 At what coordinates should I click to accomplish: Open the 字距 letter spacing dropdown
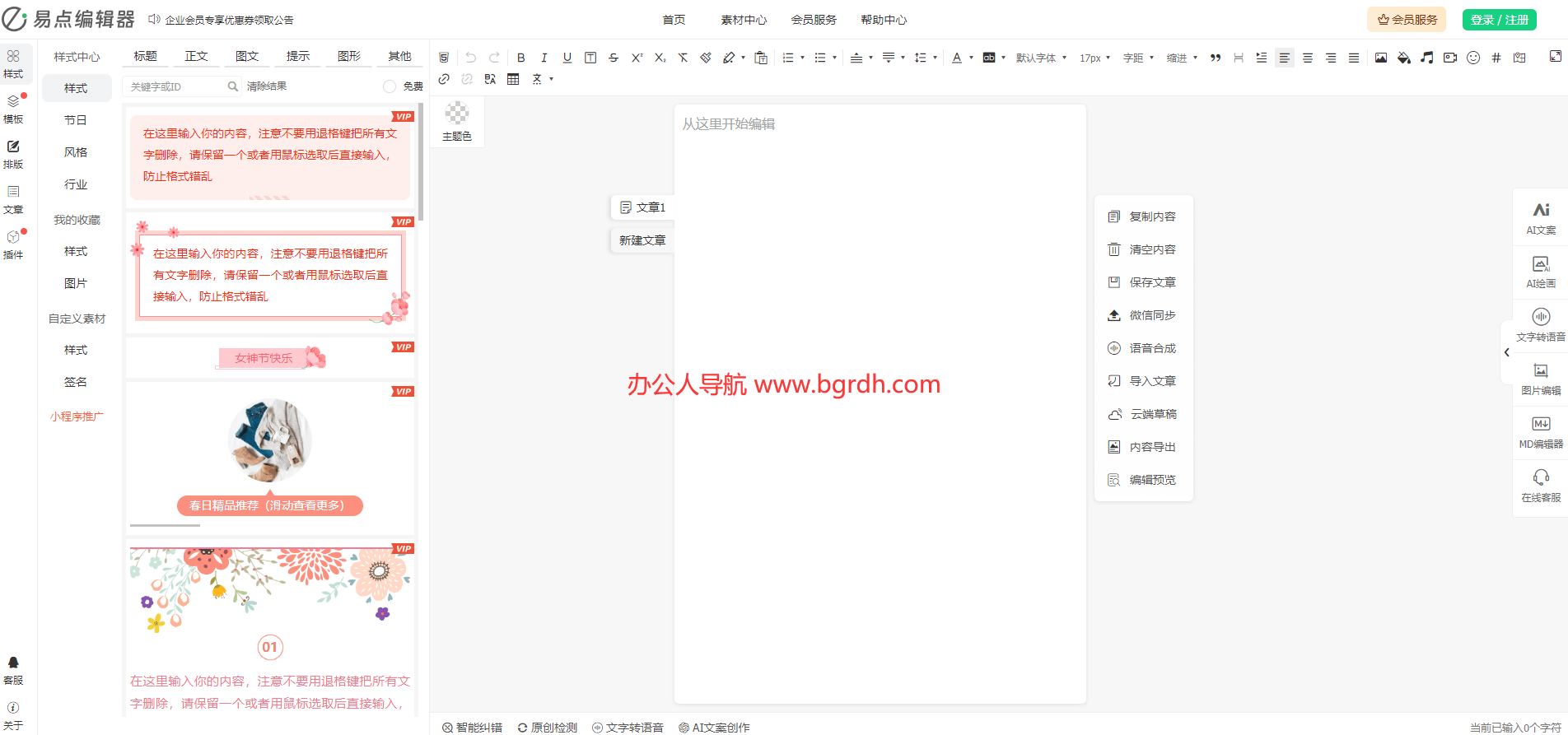(x=1138, y=58)
